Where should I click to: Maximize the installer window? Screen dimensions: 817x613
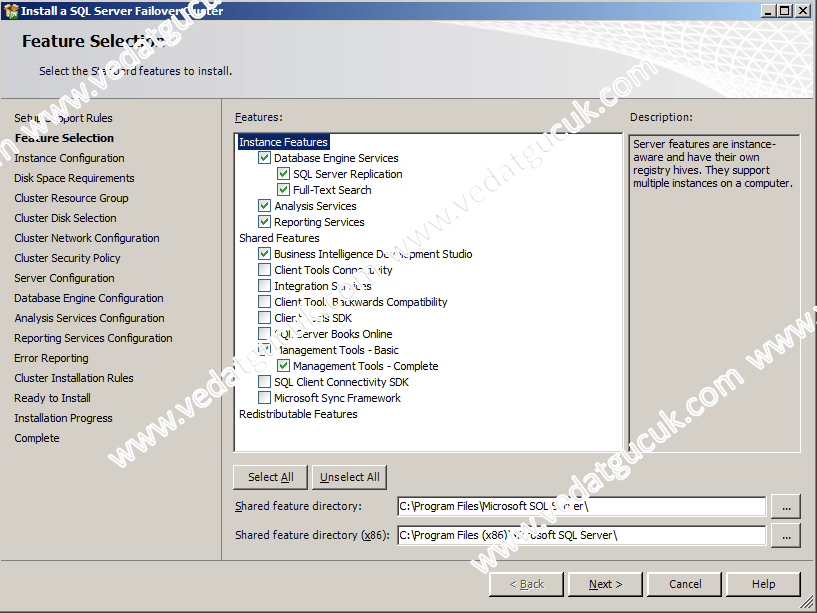[784, 10]
